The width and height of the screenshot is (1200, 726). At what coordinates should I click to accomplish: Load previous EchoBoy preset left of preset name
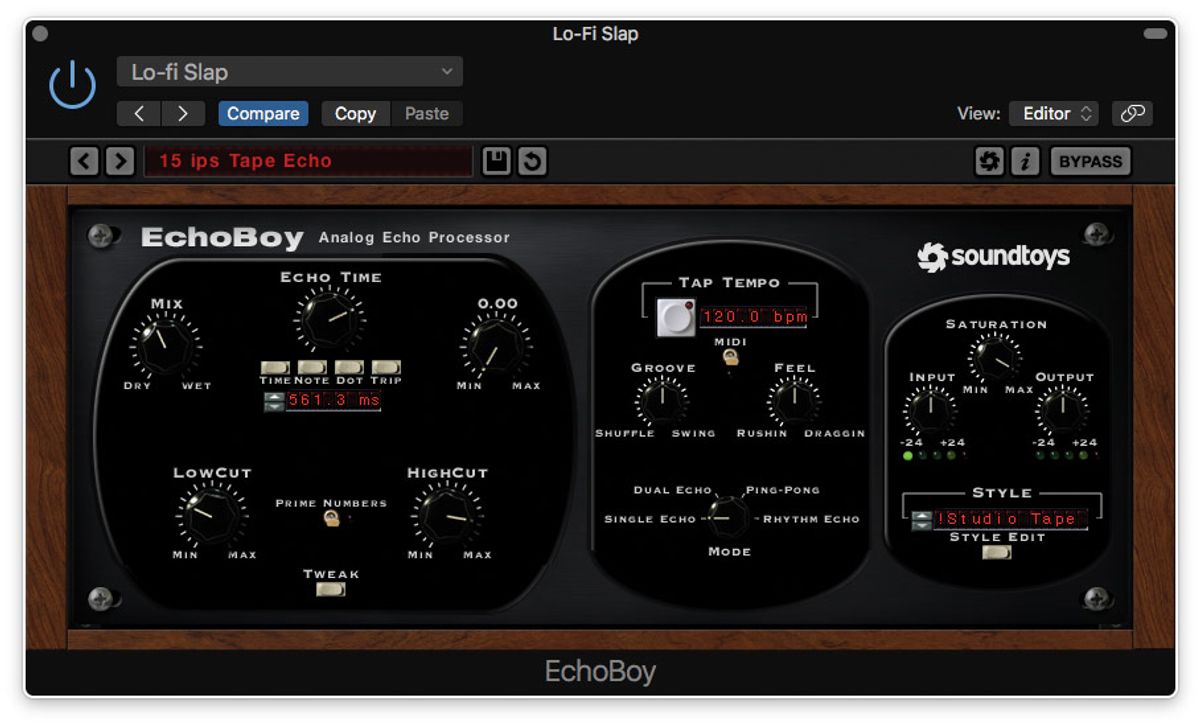click(x=84, y=161)
